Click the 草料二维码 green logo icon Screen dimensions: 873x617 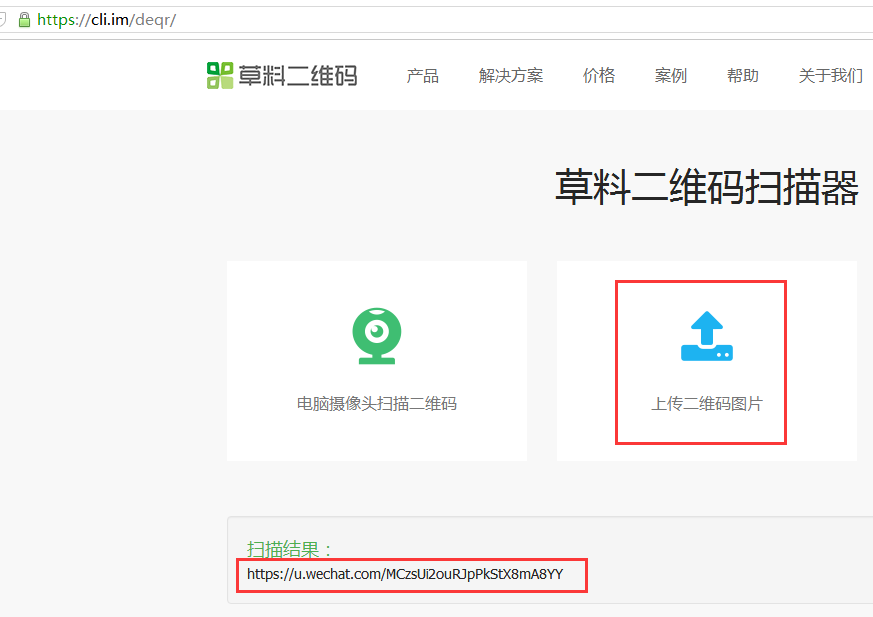[x=220, y=75]
